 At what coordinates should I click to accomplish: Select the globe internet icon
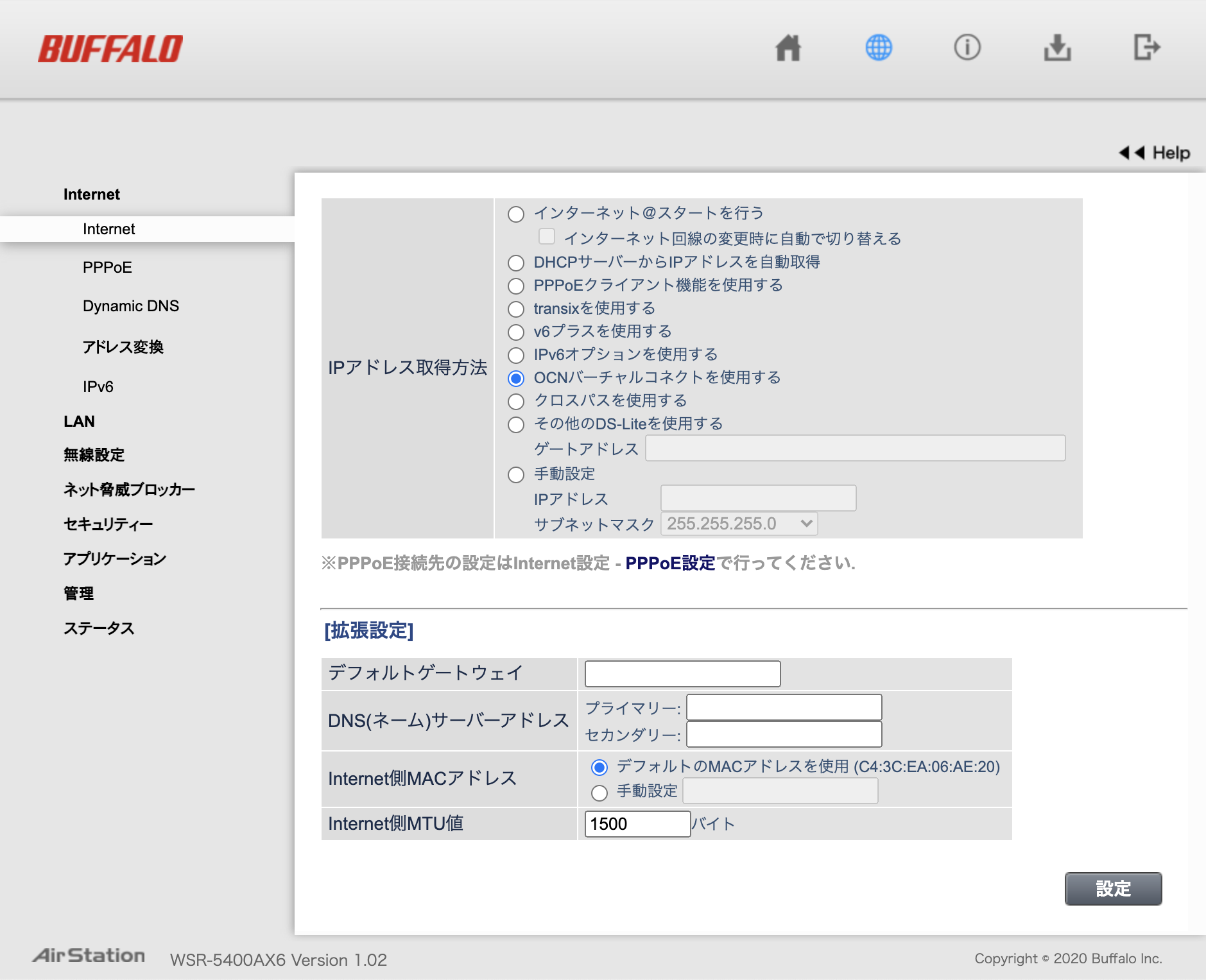point(878,47)
